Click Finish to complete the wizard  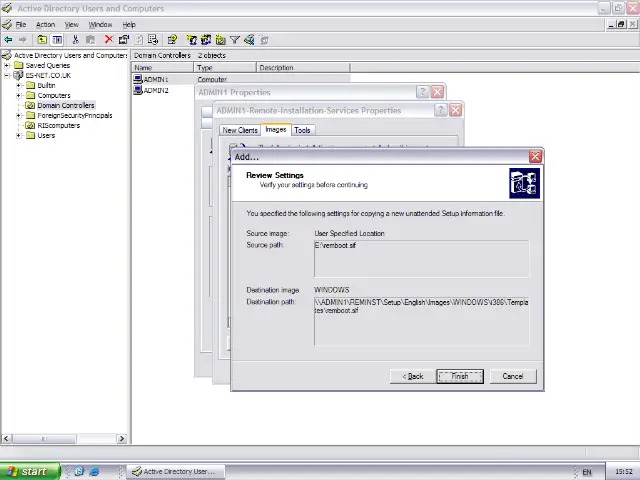(460, 376)
